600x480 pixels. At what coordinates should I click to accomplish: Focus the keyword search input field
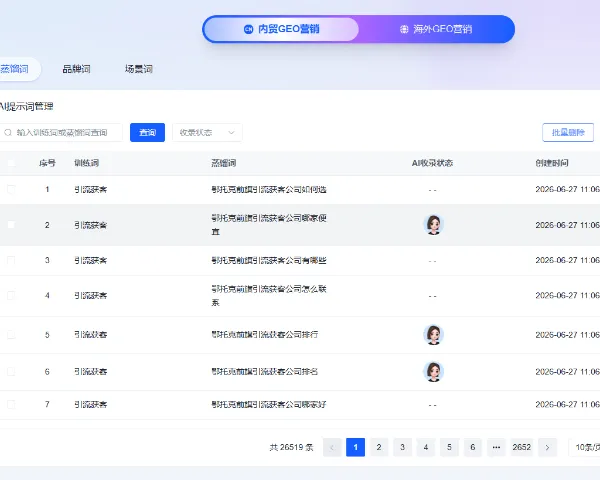point(61,132)
